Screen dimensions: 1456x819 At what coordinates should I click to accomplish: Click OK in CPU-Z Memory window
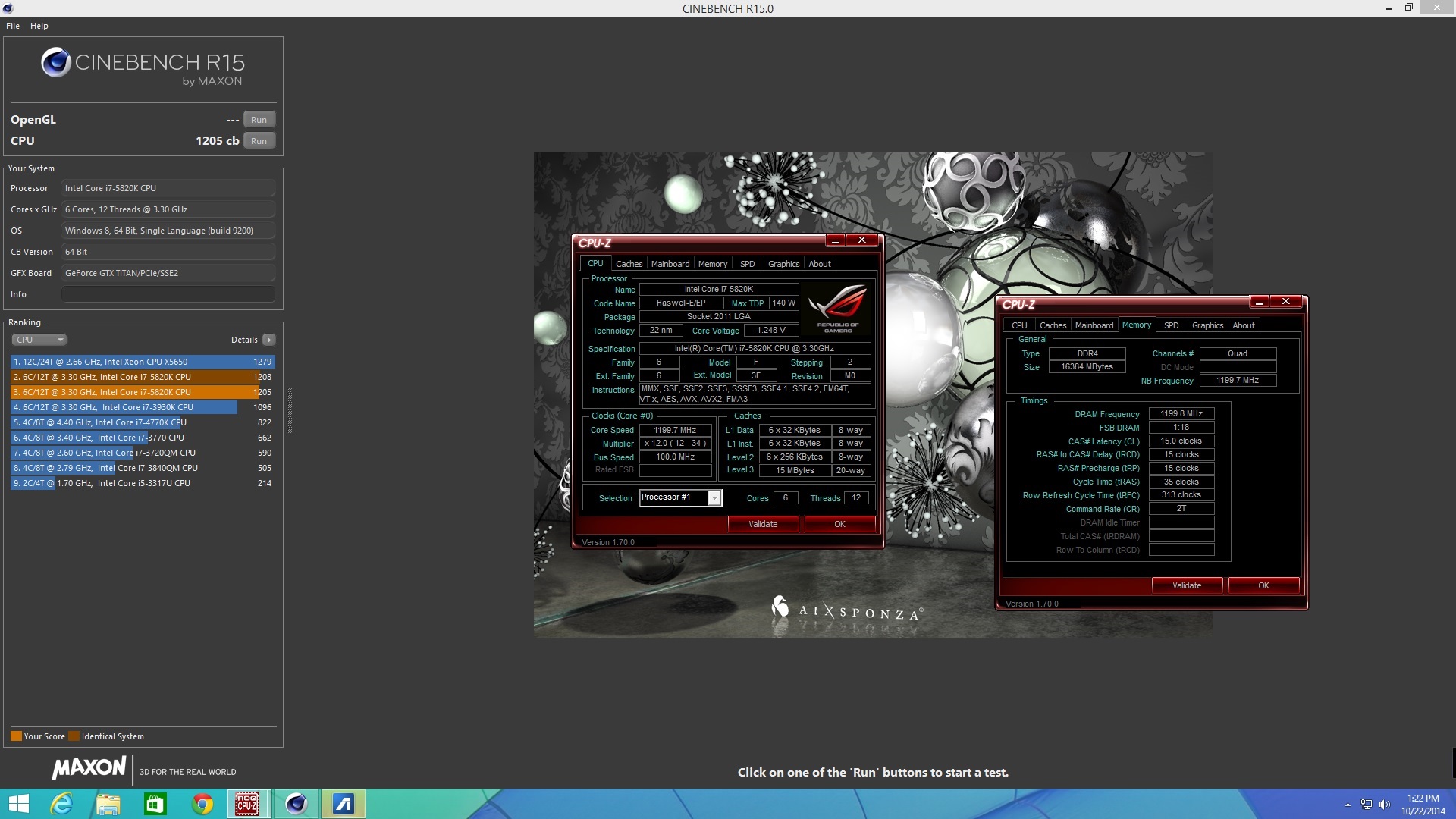point(1263,585)
